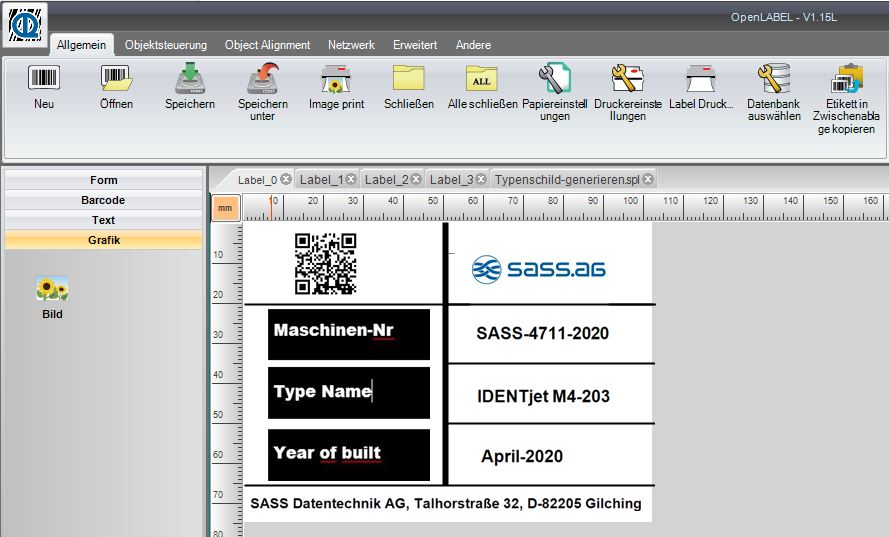Click the Datenbank auswählen icon

click(774, 78)
